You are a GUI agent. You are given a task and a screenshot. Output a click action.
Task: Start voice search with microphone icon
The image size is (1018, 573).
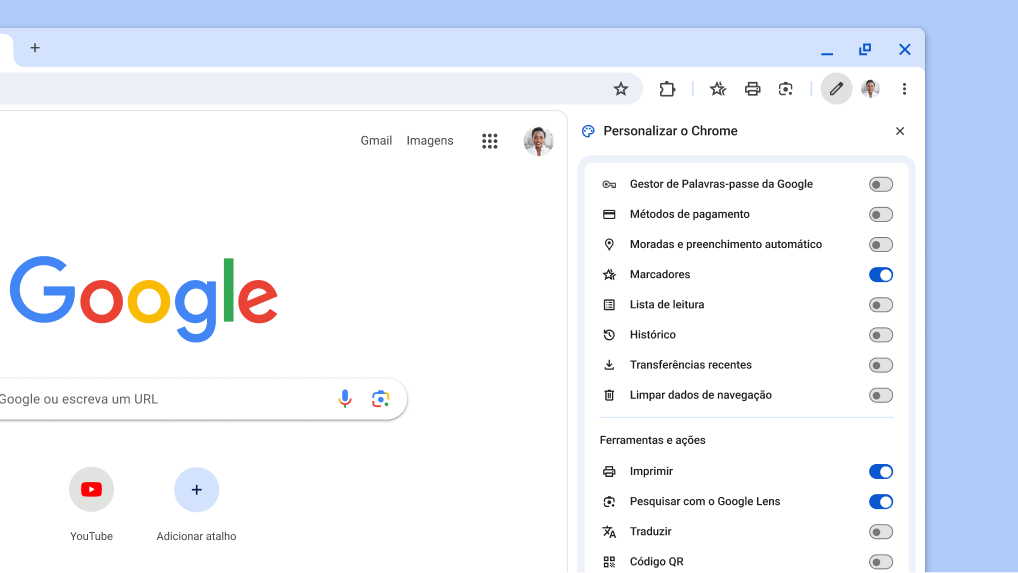coord(345,399)
